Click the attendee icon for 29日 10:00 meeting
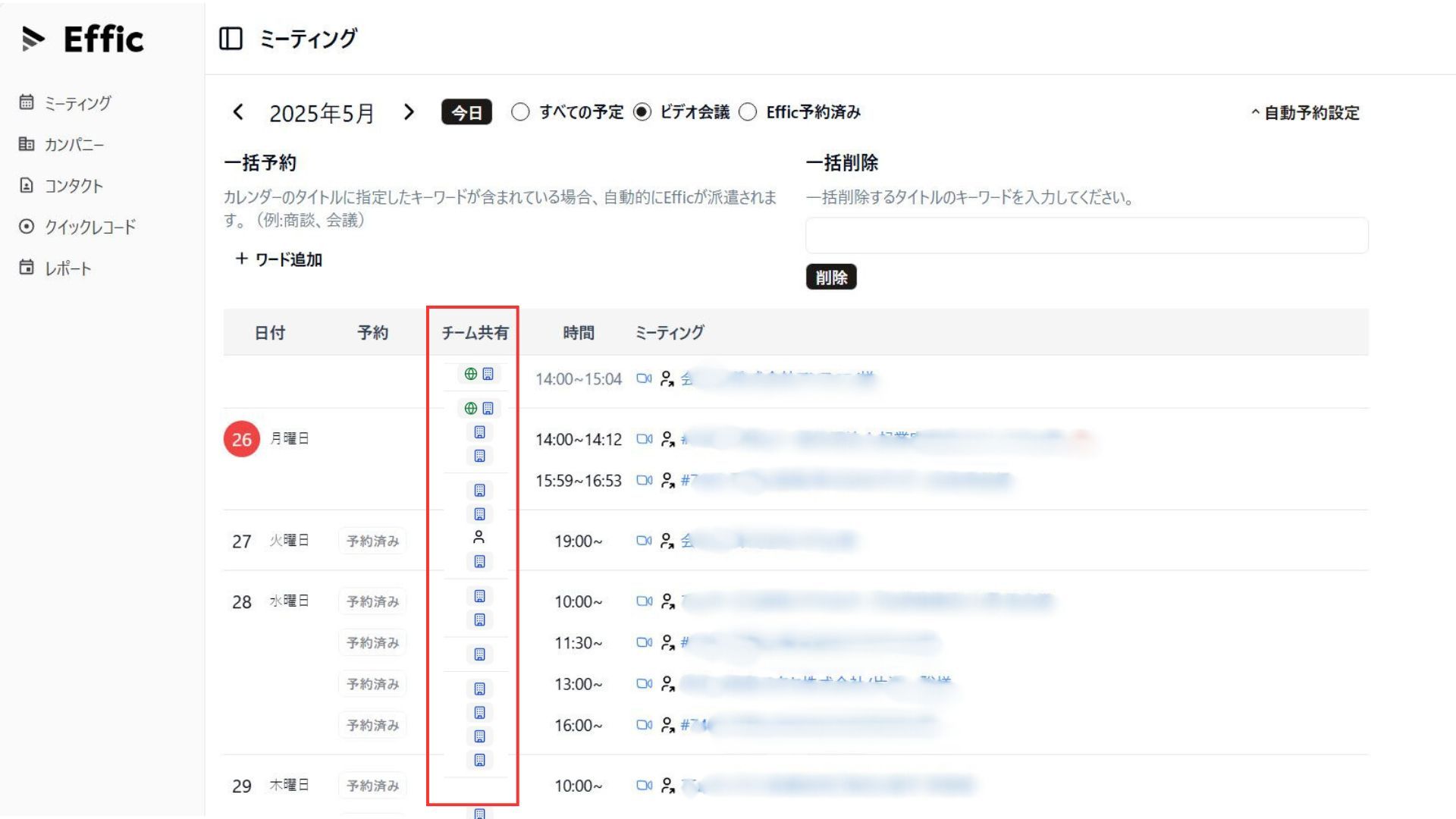The image size is (1456, 819). (x=667, y=786)
